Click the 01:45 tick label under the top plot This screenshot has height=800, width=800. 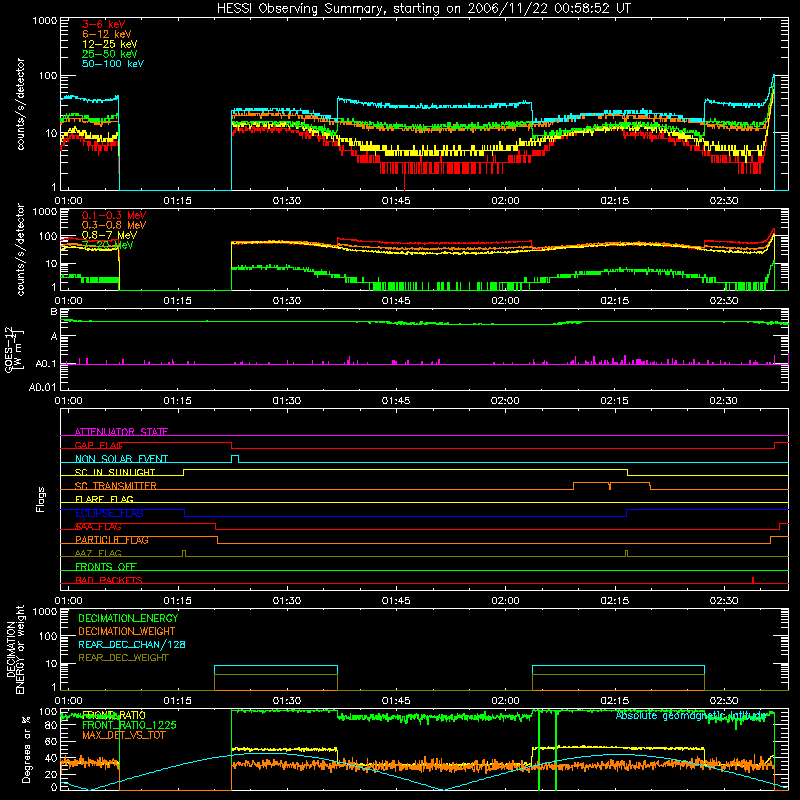[396, 201]
